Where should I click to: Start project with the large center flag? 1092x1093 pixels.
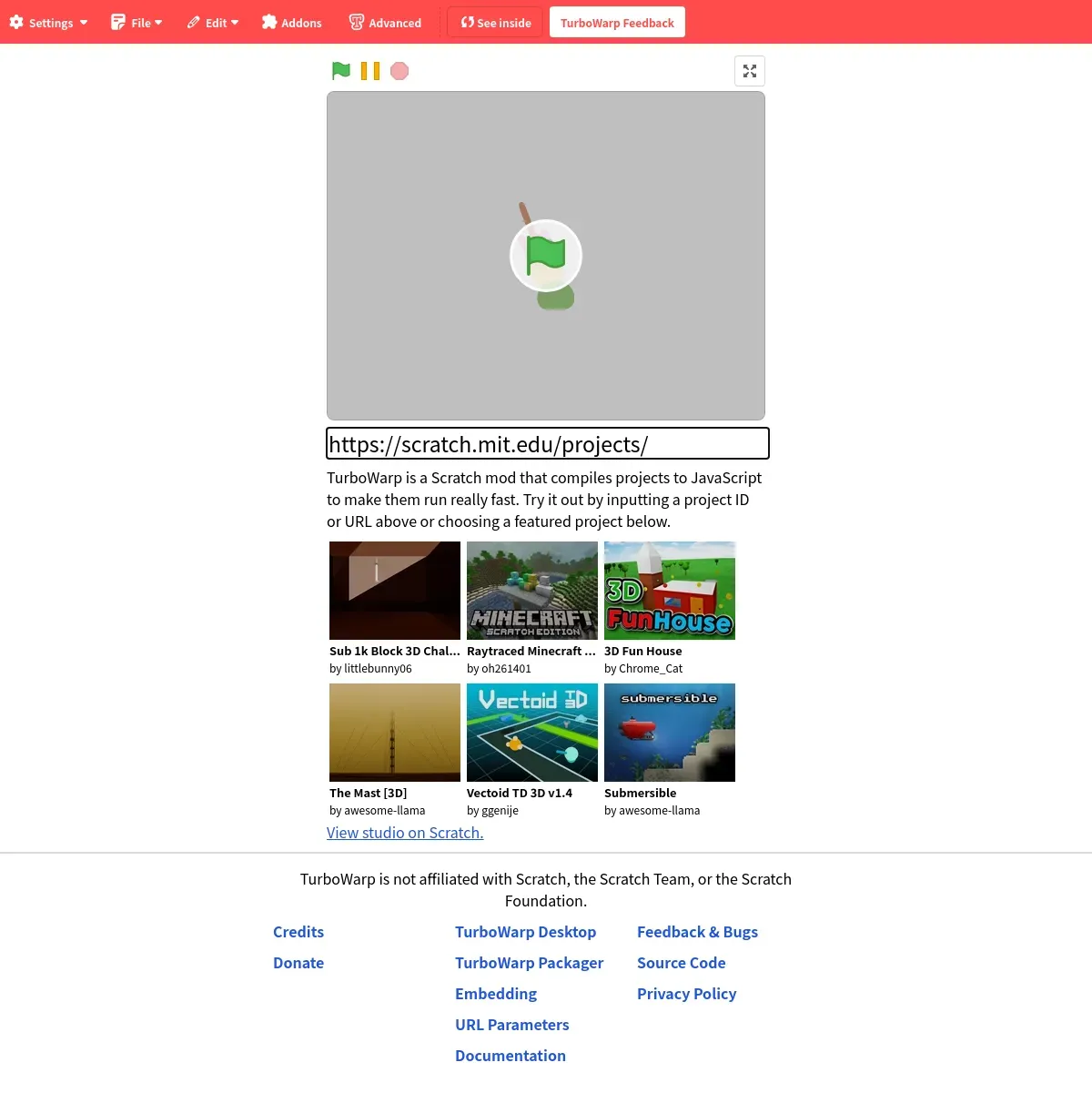click(546, 256)
